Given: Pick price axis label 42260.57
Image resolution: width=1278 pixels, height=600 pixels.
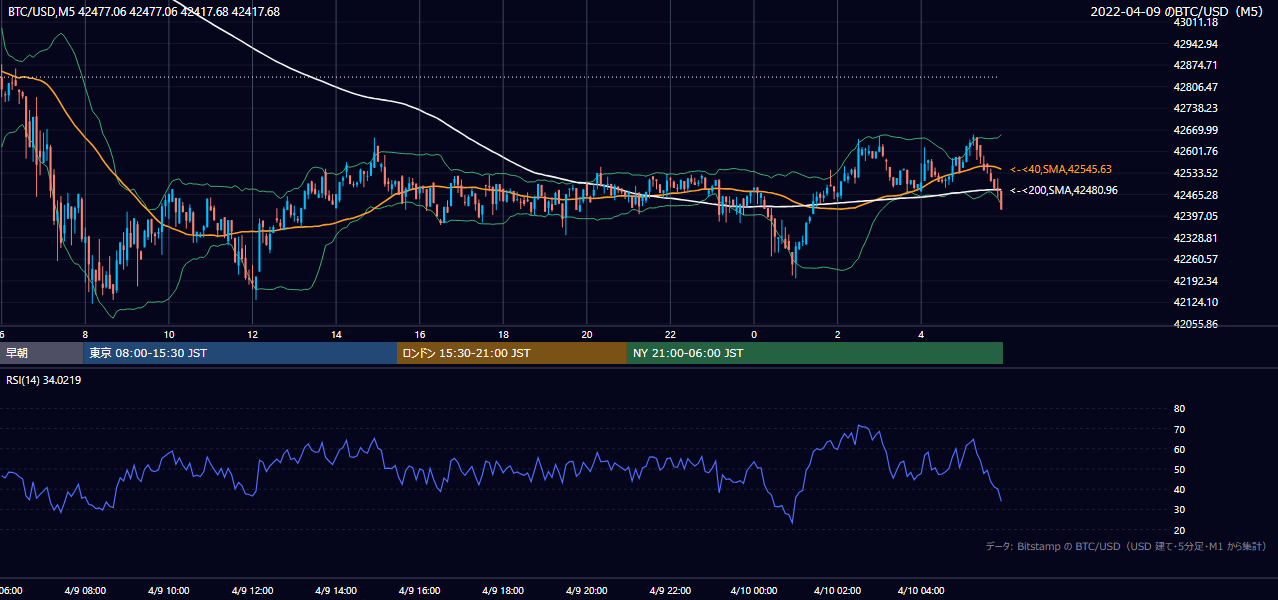Looking at the screenshot, I should [1196, 259].
